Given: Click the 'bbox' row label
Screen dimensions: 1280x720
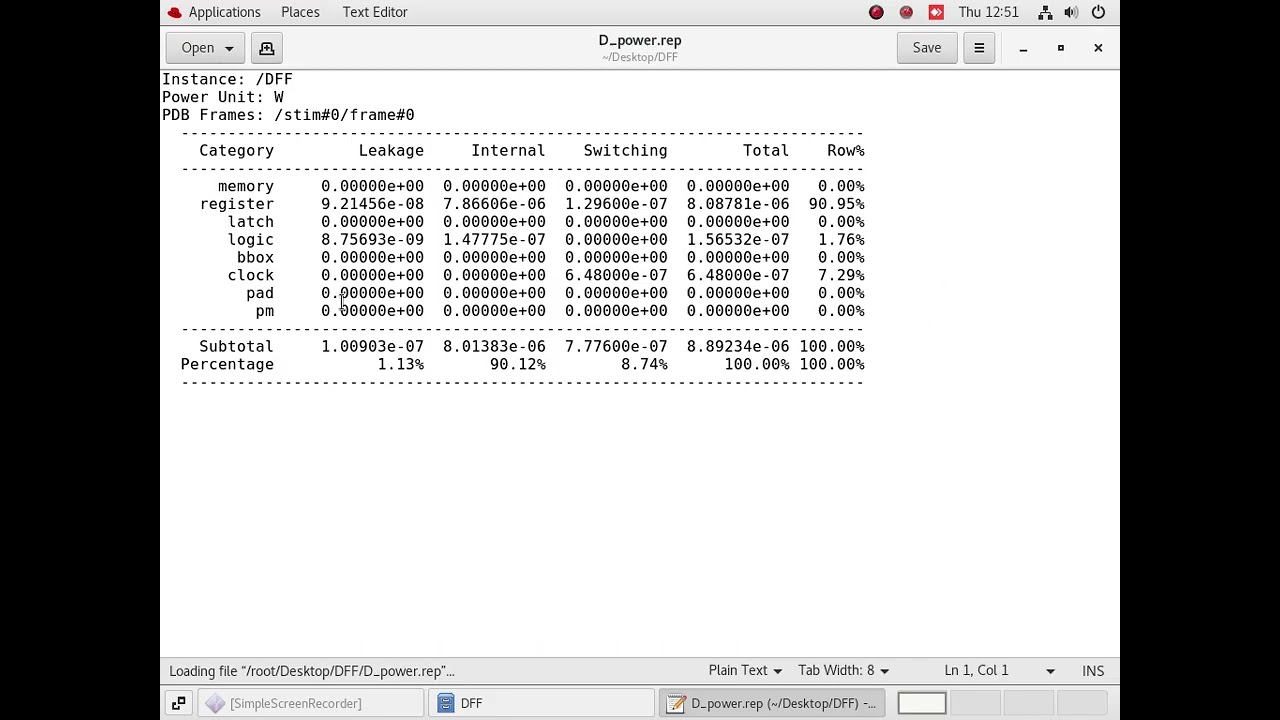Looking at the screenshot, I should coord(255,258).
